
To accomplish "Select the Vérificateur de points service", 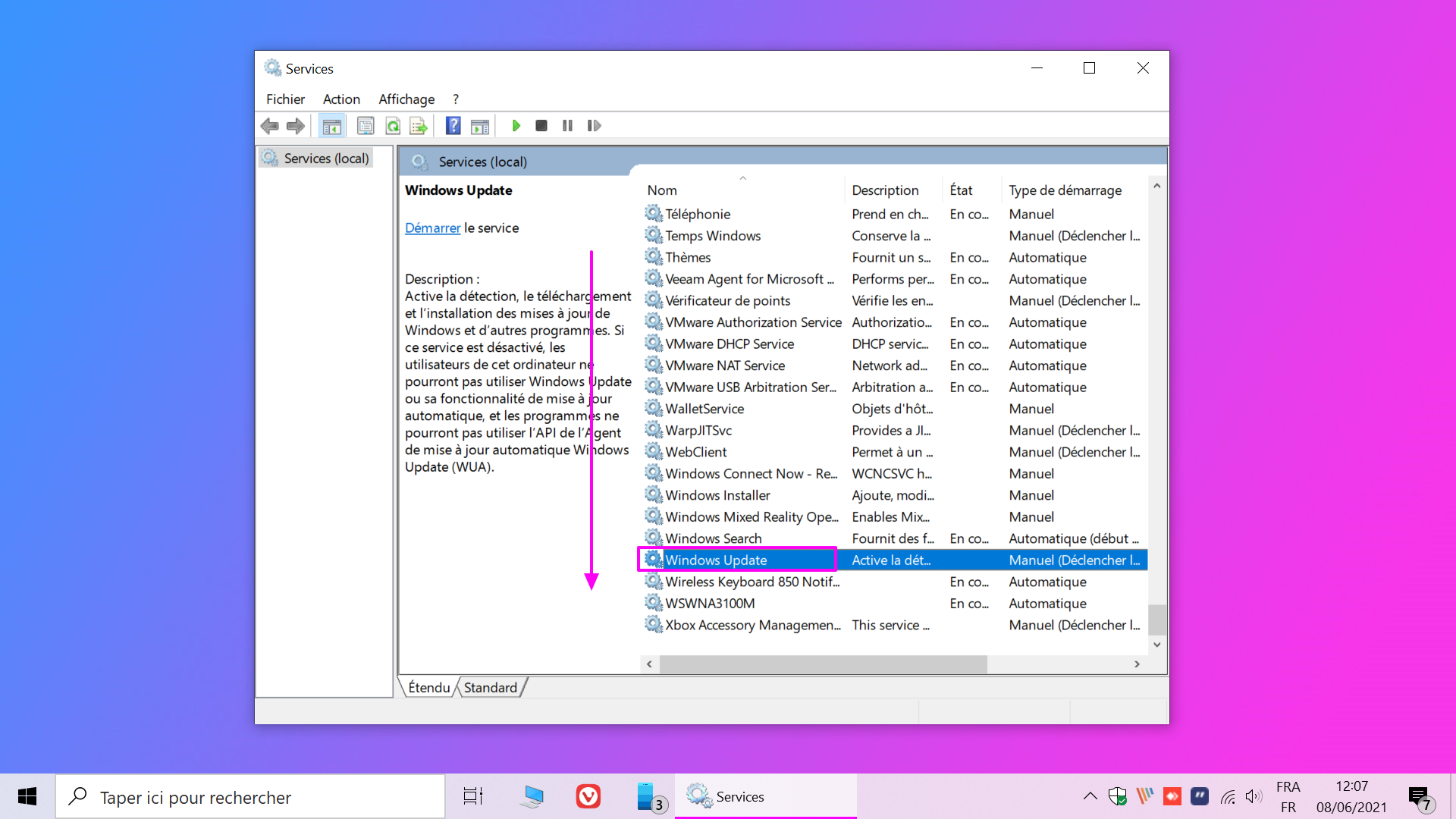I will 895,301.
